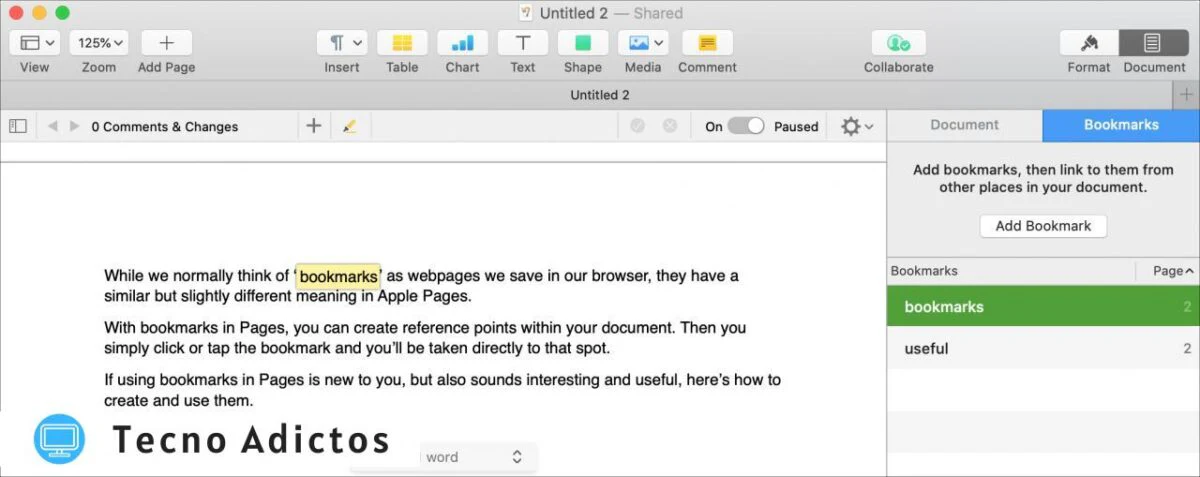Open the Format paintbrush inspector
The height and width of the screenshot is (477, 1200).
click(1089, 43)
